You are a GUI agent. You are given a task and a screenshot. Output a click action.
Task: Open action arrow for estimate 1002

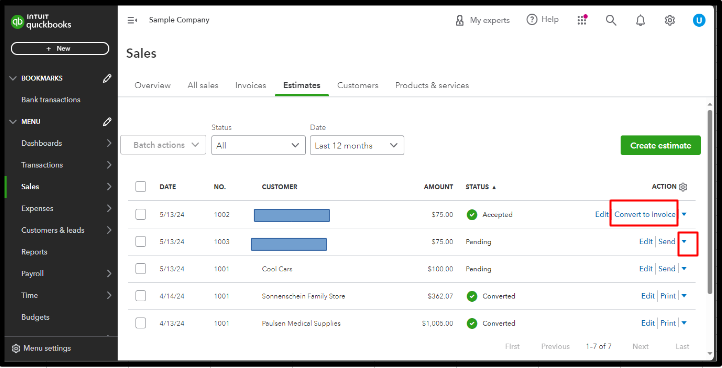[684, 214]
